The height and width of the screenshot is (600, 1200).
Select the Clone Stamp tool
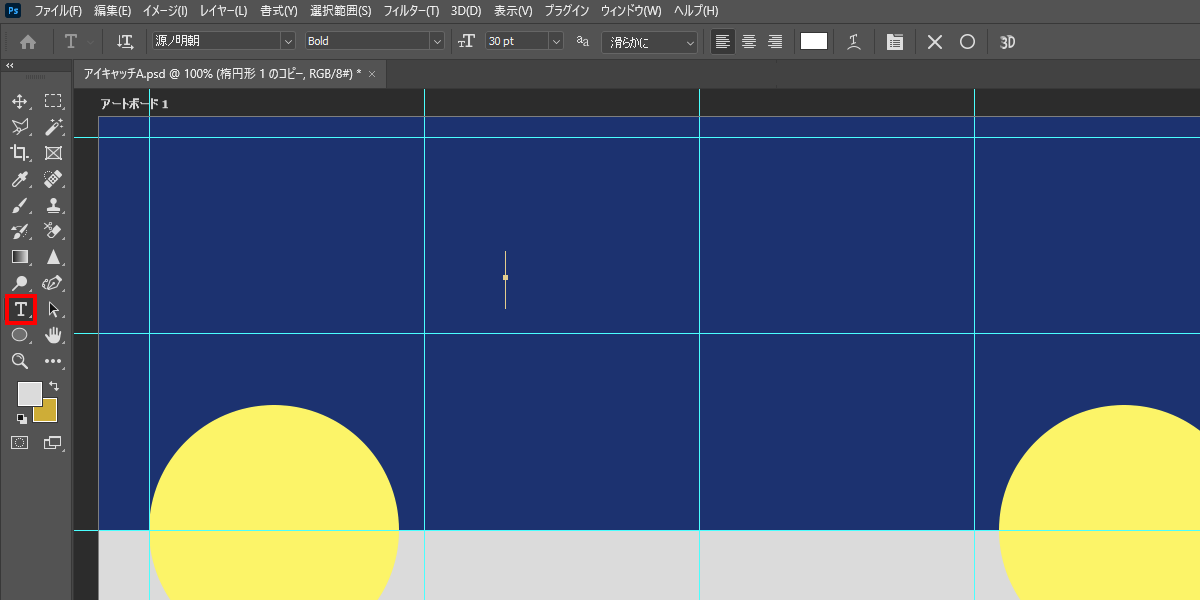[53, 205]
